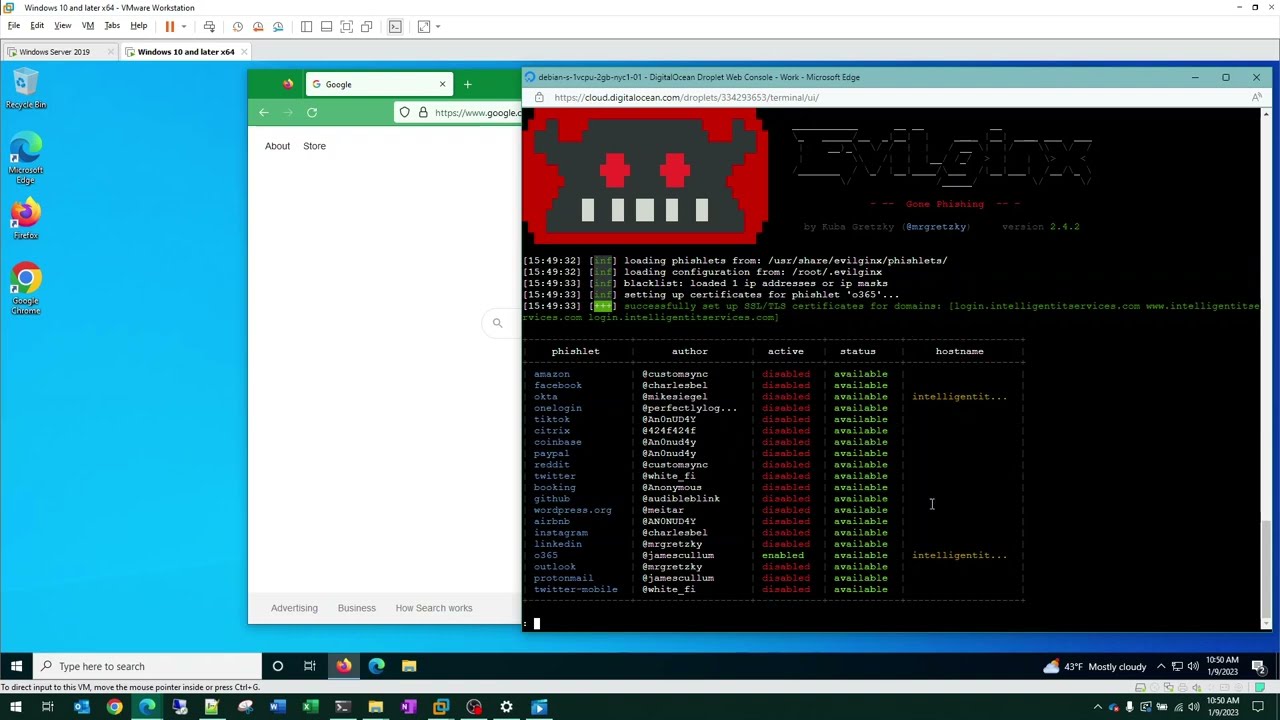Select the Firefox desktop icon
Viewport: 1280px width, 720px height.
click(26, 220)
